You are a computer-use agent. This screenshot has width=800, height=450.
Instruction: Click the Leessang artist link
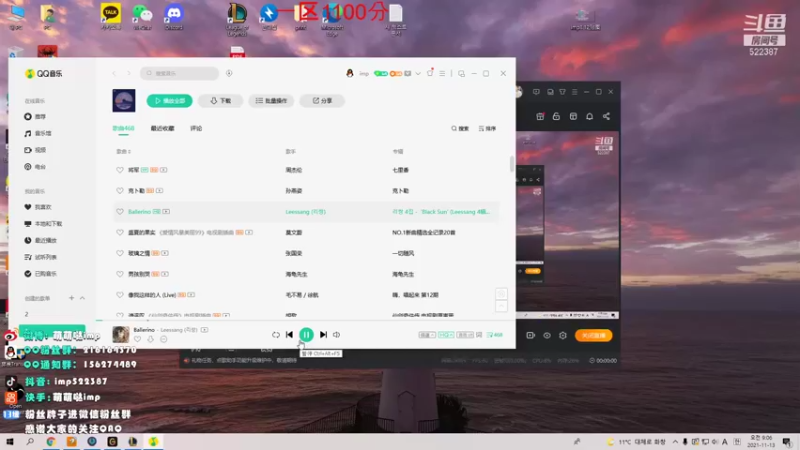click(305, 212)
